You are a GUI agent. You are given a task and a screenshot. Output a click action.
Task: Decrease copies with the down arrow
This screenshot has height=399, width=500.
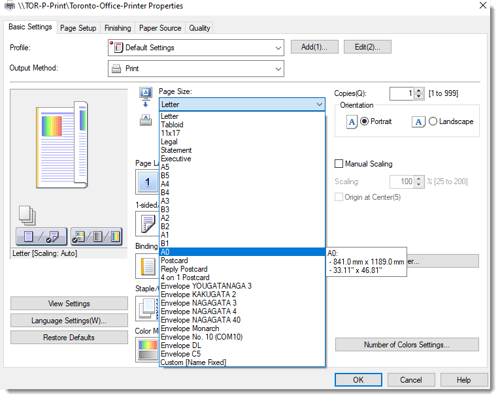tap(419, 97)
